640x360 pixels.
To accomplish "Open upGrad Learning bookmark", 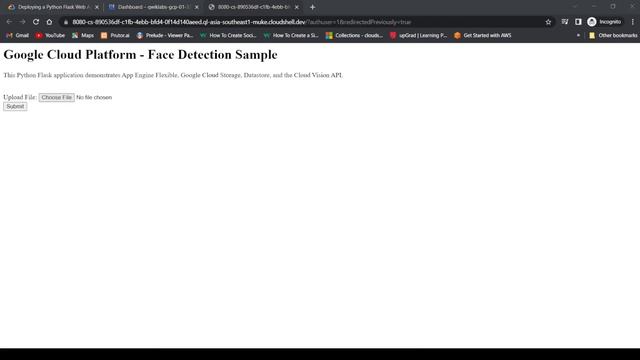I will click(x=419, y=36).
